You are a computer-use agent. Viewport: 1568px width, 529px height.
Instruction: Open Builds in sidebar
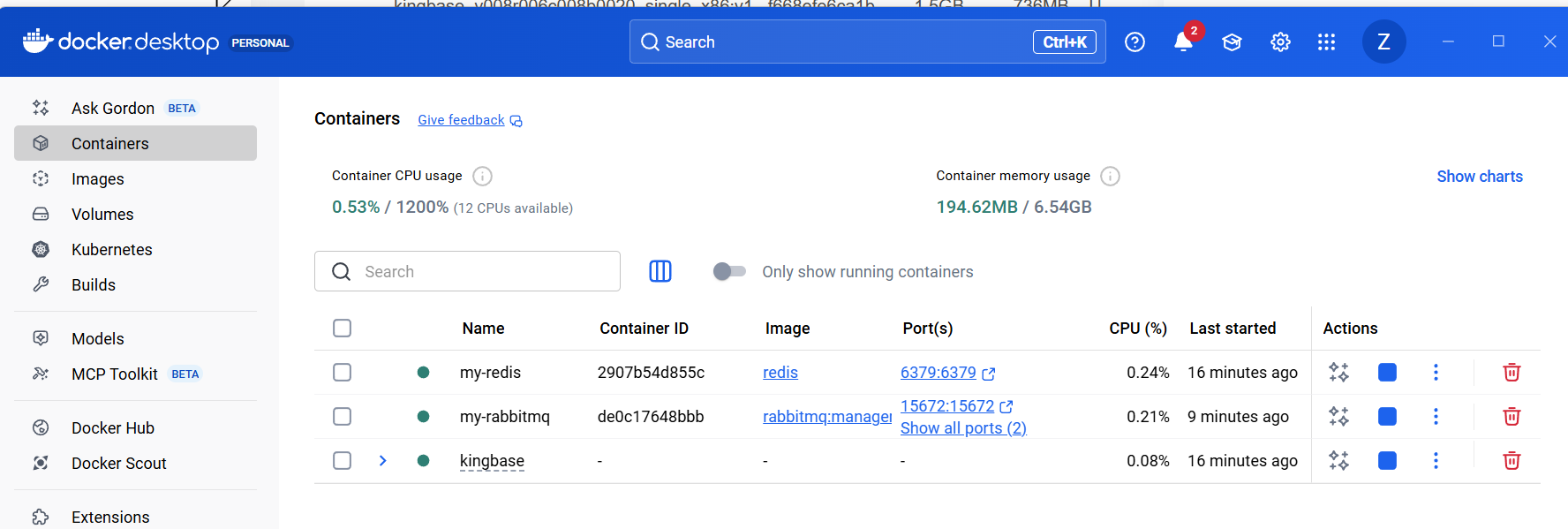pos(135,284)
